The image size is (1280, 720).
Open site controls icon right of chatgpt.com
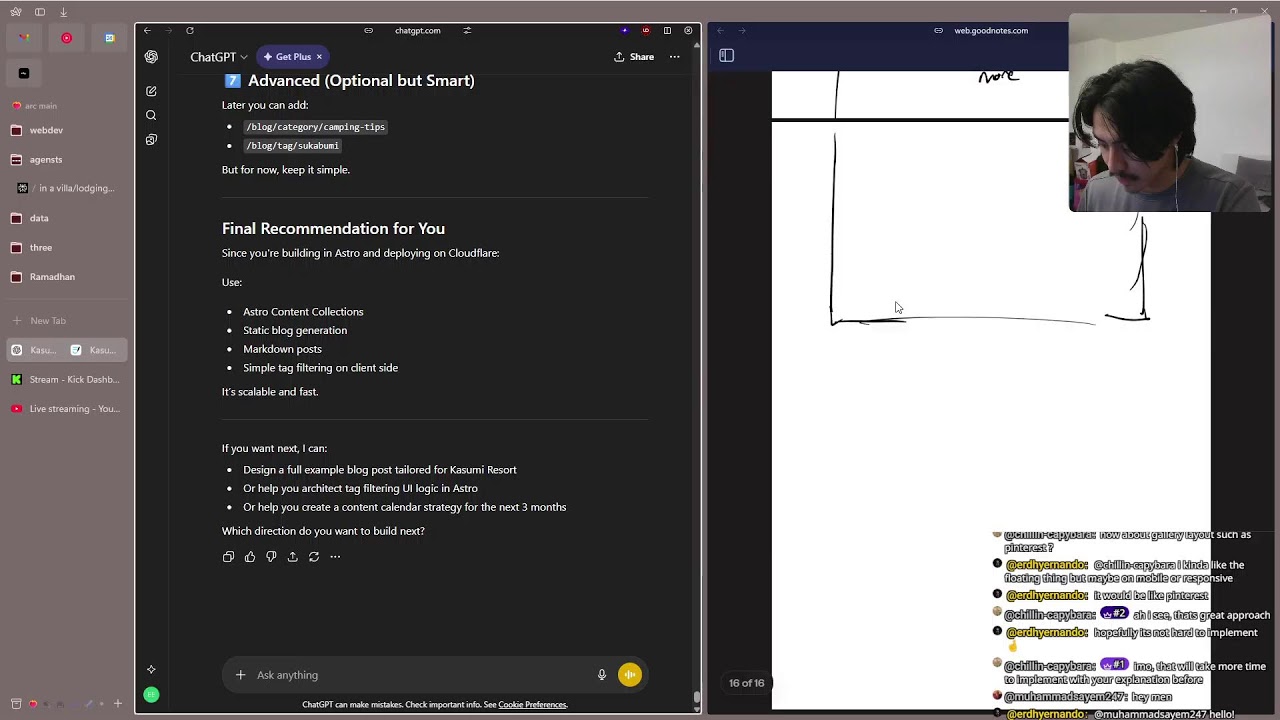coord(467,31)
